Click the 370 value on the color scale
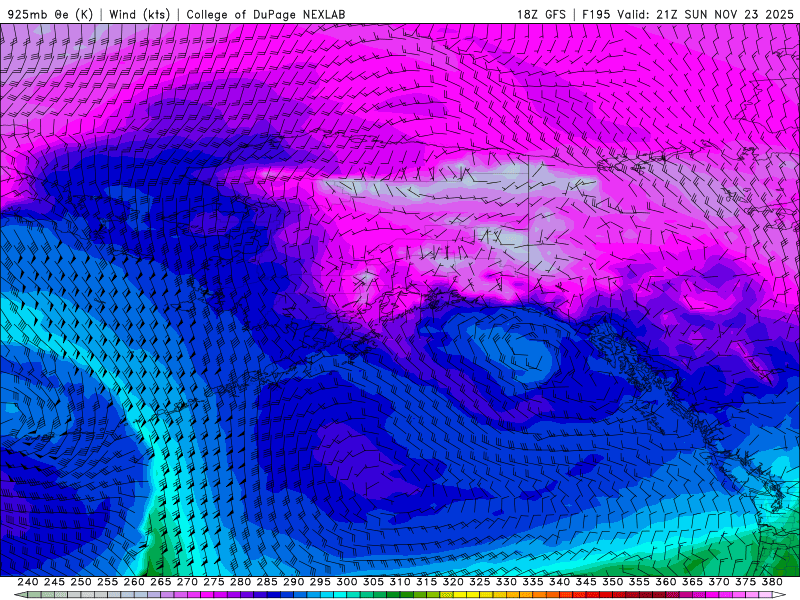Viewport: 800px width, 600px height. 719,582
